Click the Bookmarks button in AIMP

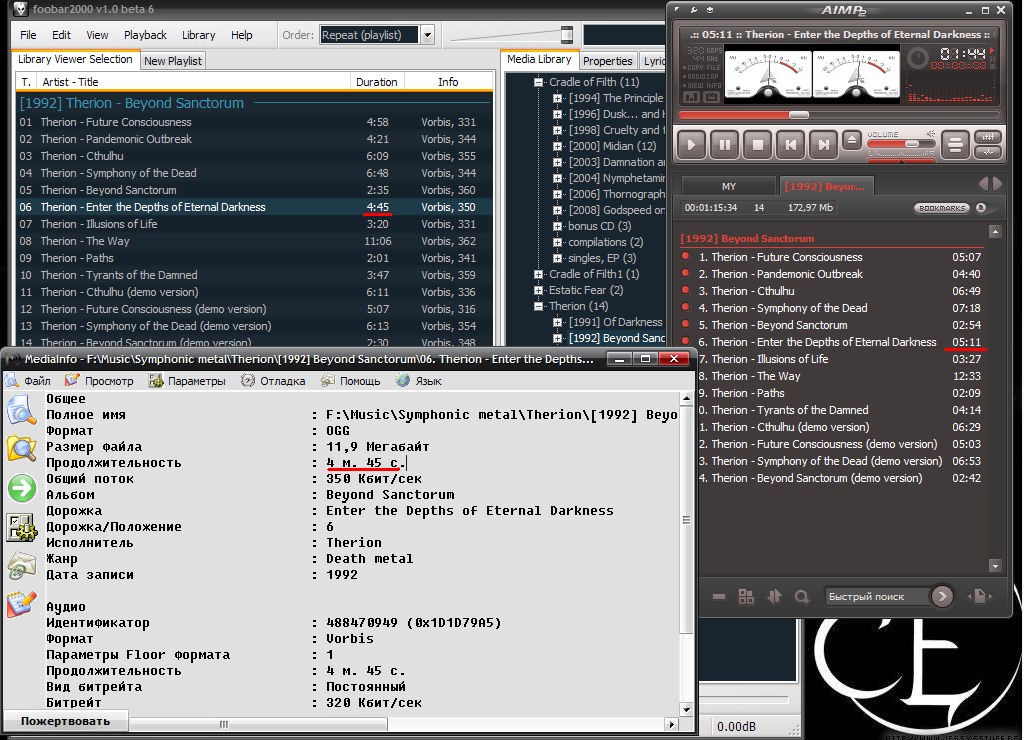coord(941,208)
